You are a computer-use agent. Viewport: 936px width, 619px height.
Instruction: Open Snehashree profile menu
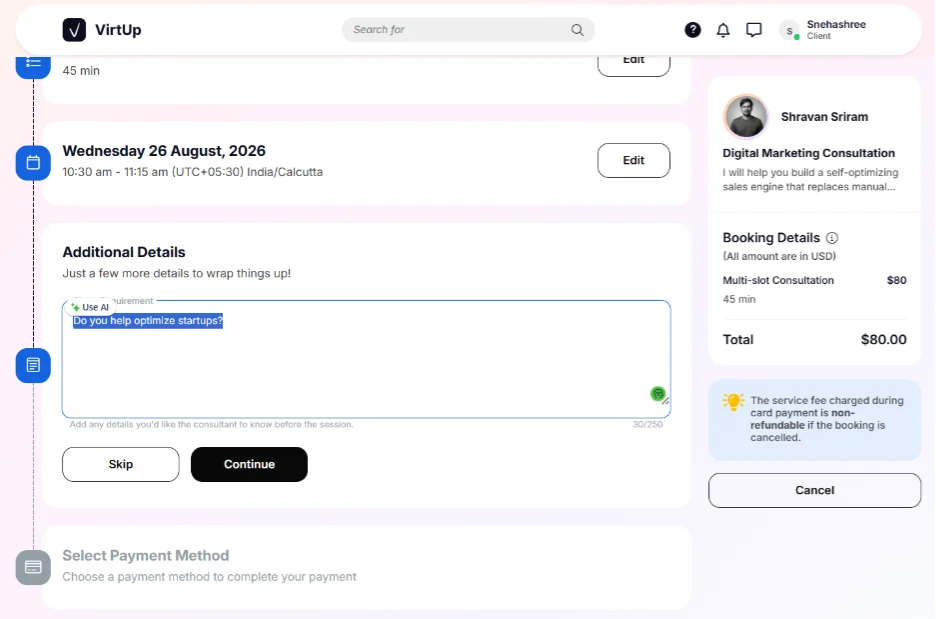coord(824,30)
